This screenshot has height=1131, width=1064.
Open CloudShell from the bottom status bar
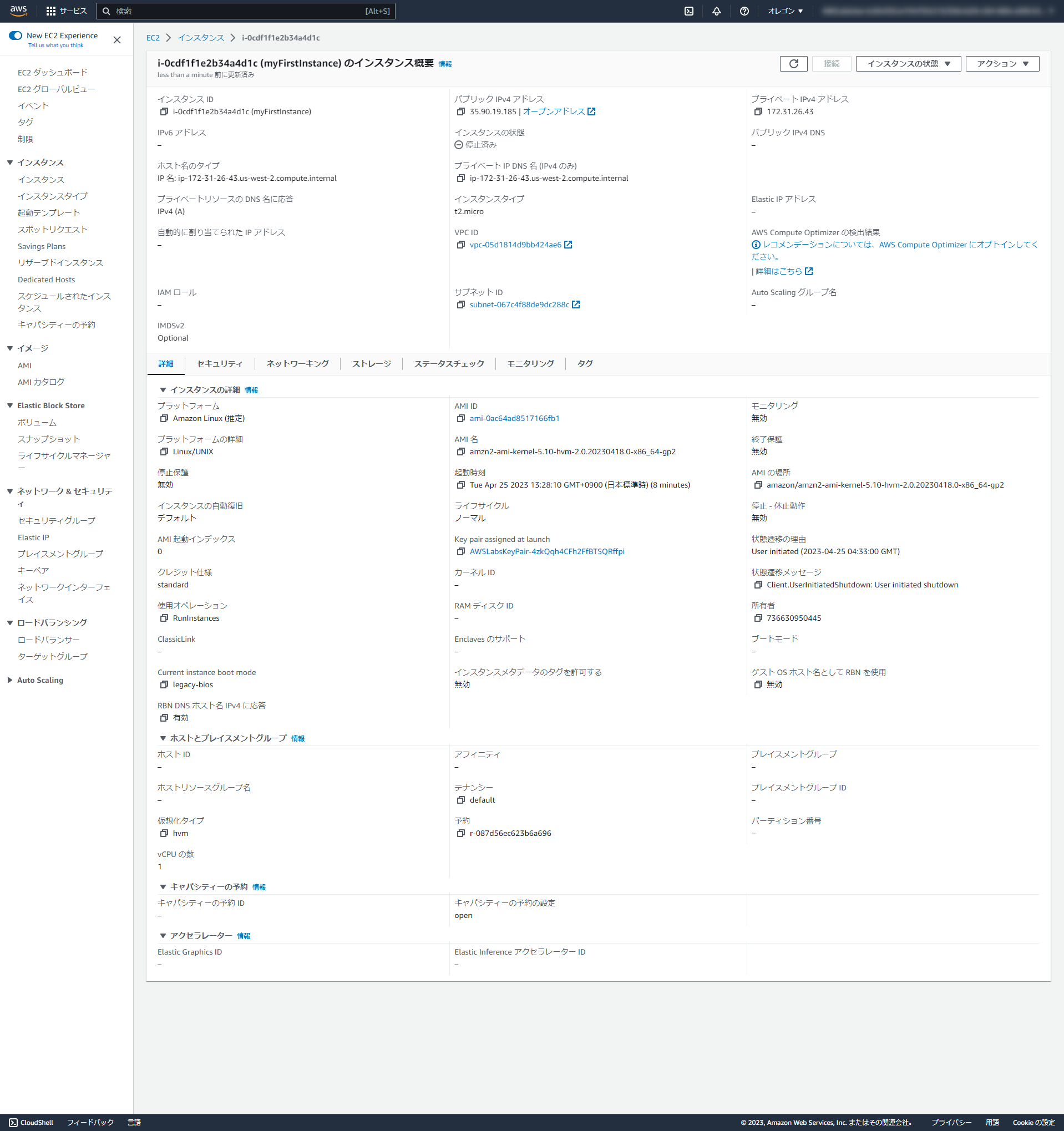(31, 1122)
